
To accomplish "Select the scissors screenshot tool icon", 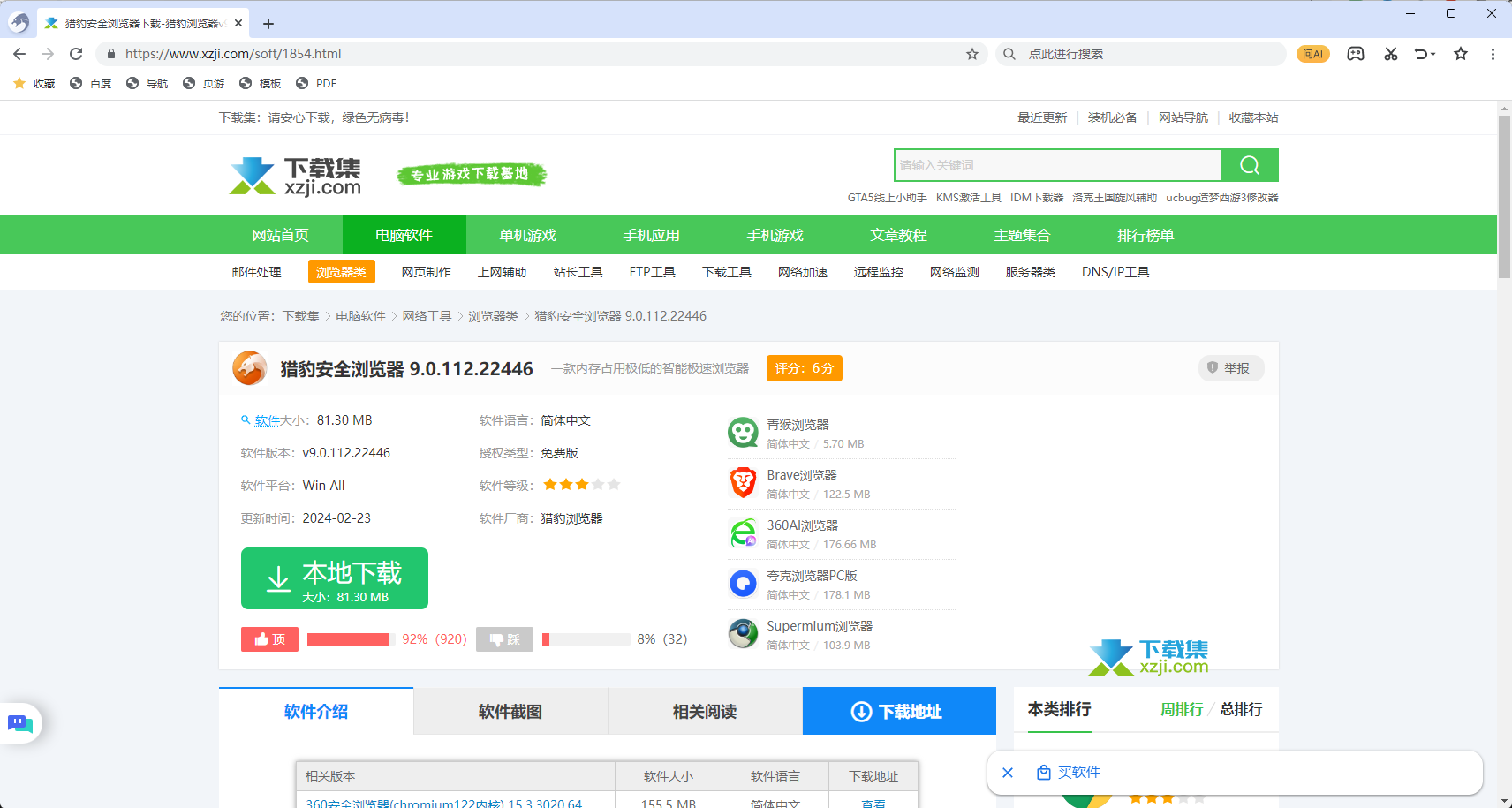I will click(1391, 54).
